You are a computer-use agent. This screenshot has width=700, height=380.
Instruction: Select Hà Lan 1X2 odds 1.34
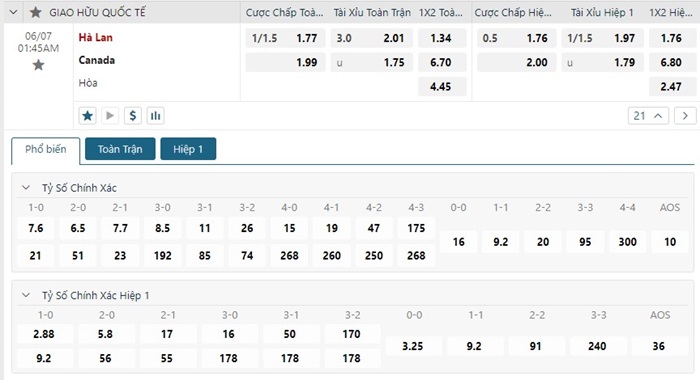coord(441,38)
